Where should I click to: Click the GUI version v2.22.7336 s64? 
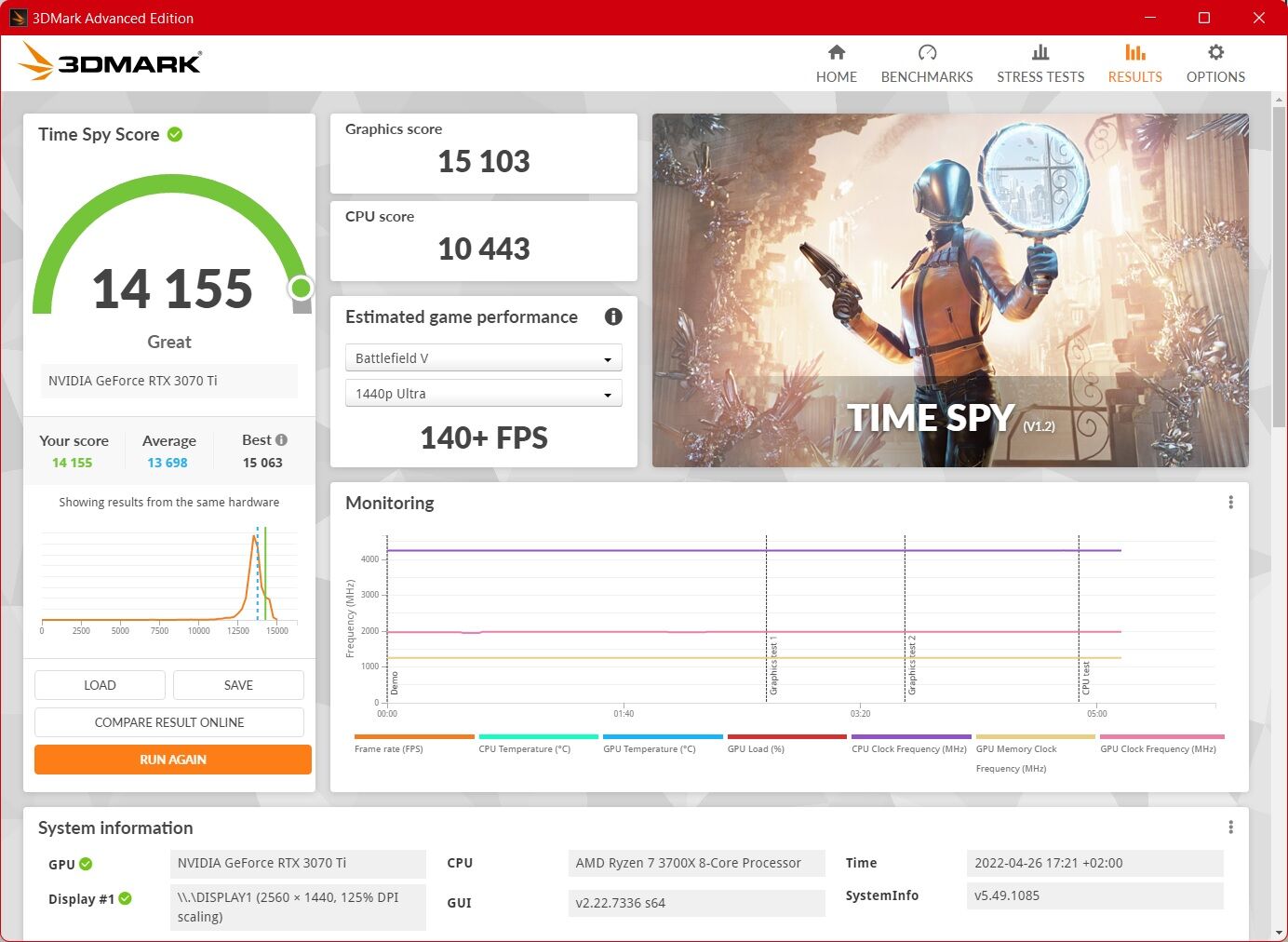tap(696, 903)
